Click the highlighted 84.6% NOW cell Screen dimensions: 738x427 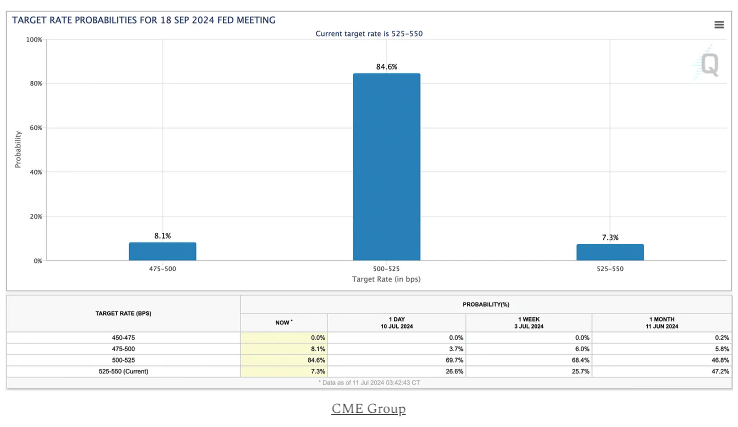[284, 360]
